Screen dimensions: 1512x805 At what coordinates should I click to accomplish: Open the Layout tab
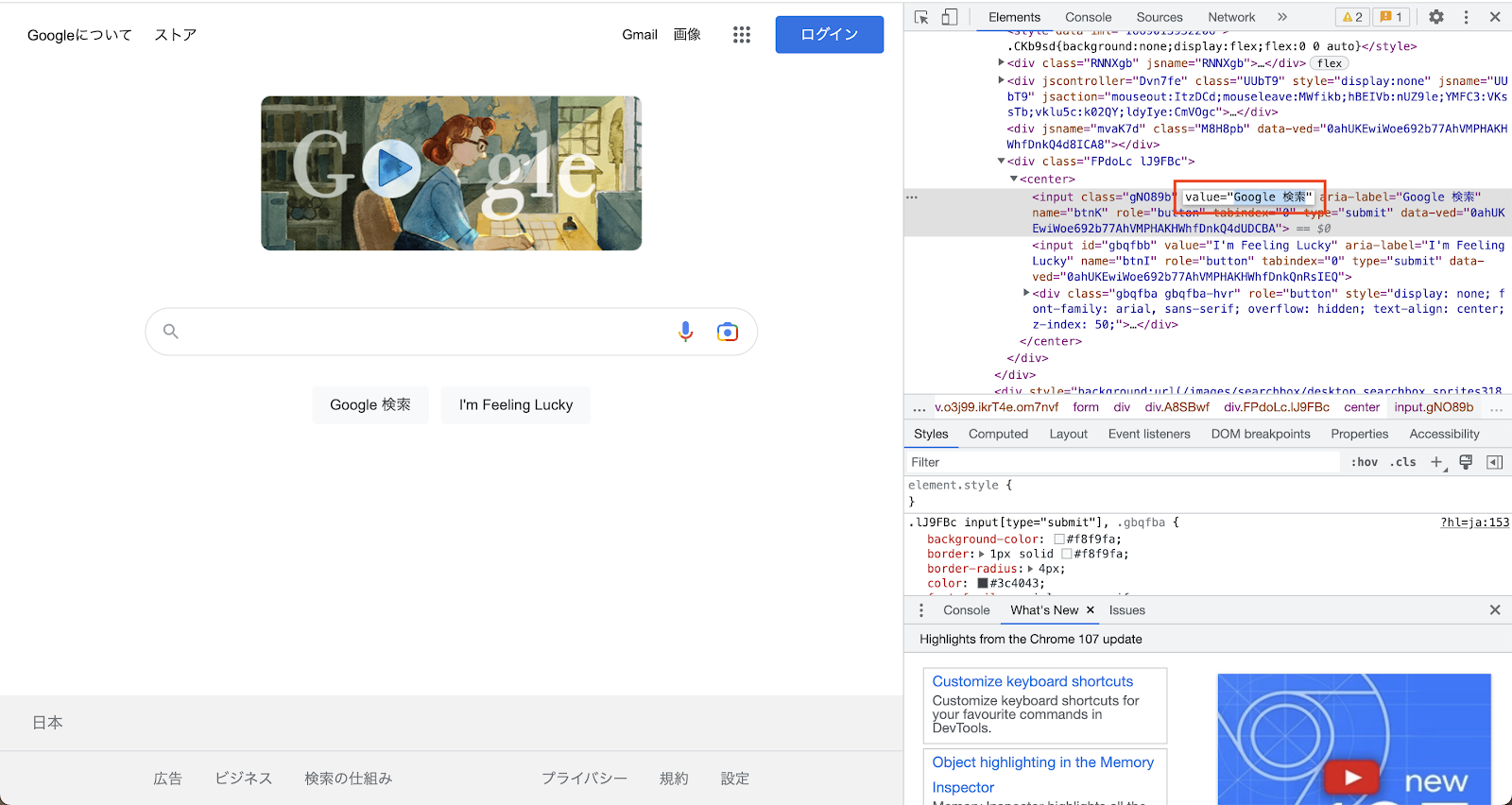(x=1068, y=434)
